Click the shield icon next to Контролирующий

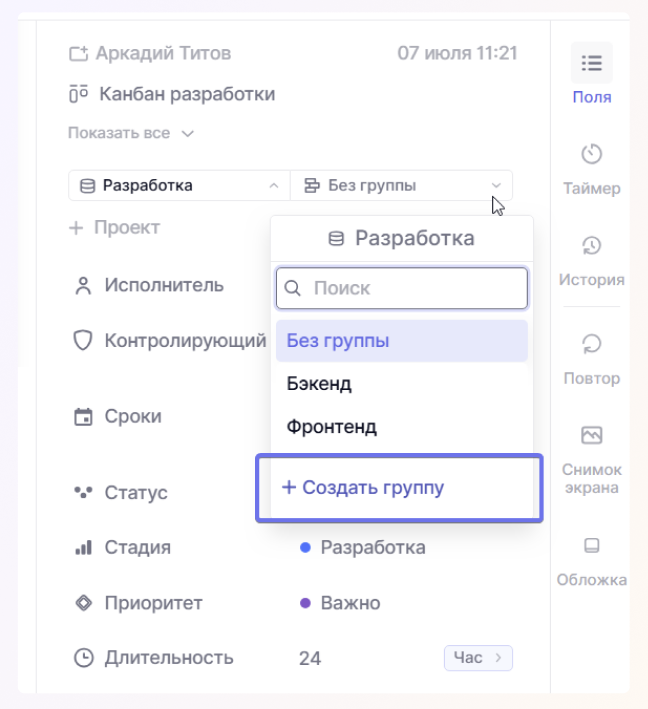pyautogui.click(x=83, y=341)
